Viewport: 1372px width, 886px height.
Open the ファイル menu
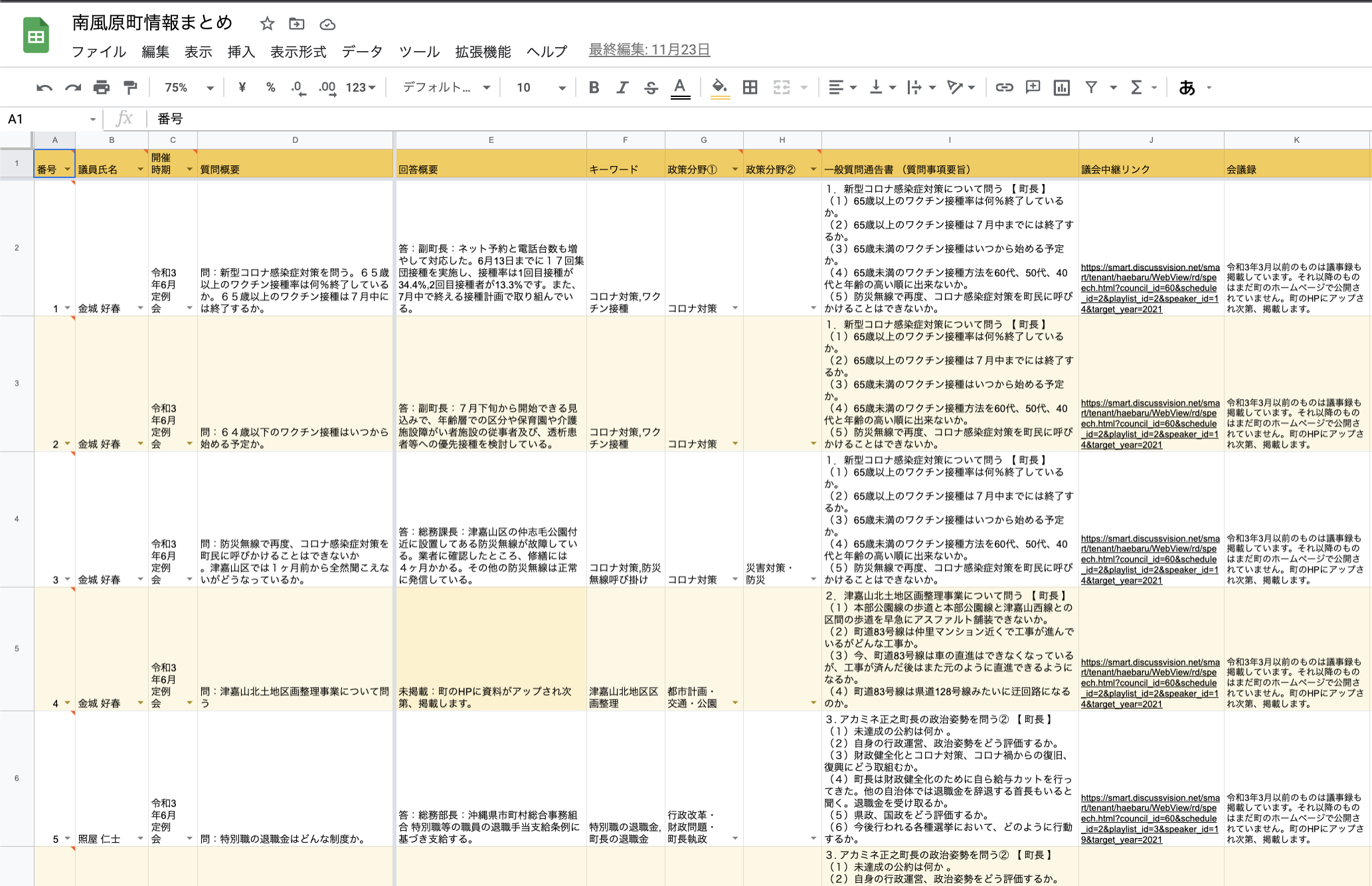(98, 52)
